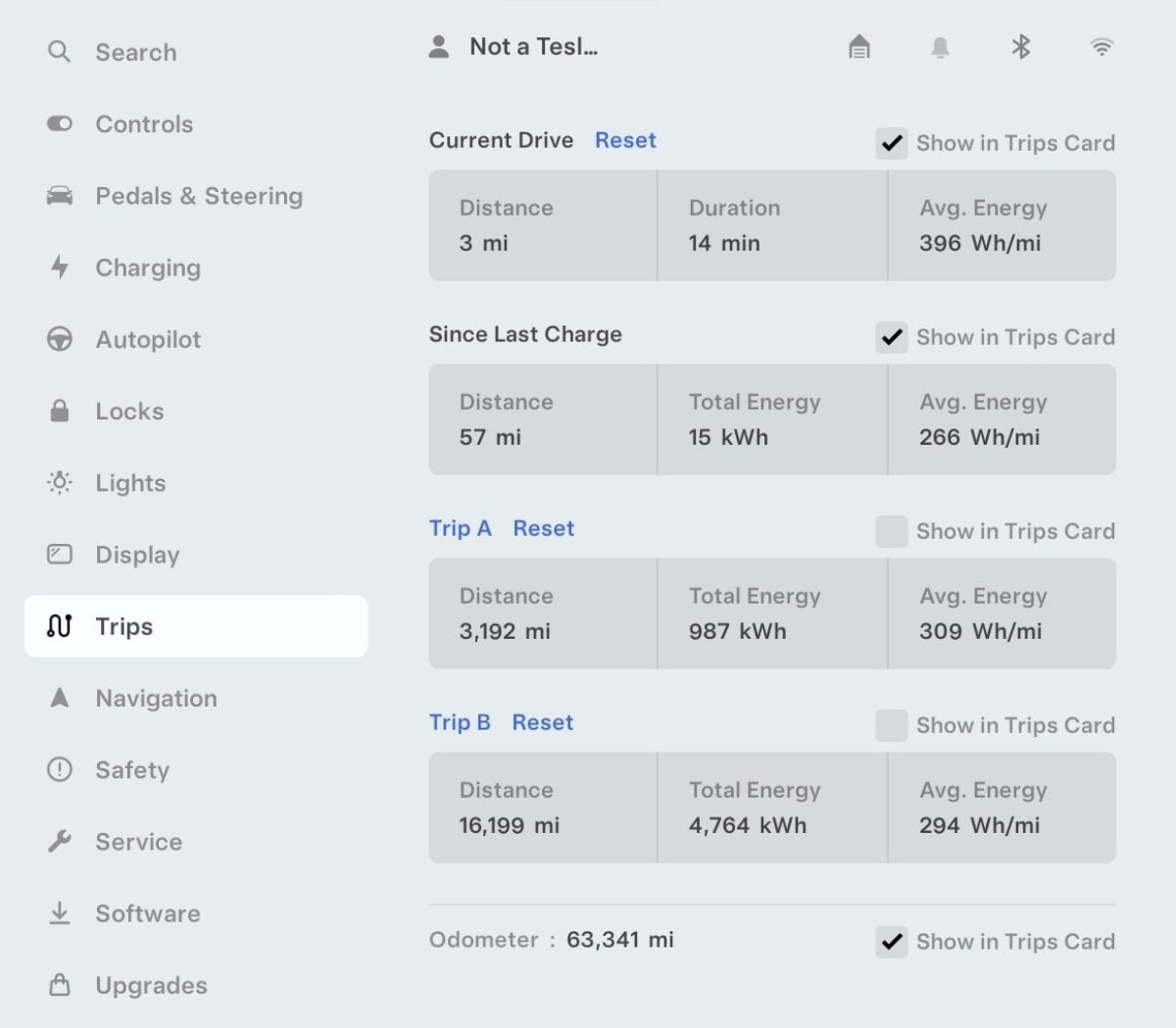Open Lights settings
The height and width of the screenshot is (1028, 1176).
tap(196, 482)
